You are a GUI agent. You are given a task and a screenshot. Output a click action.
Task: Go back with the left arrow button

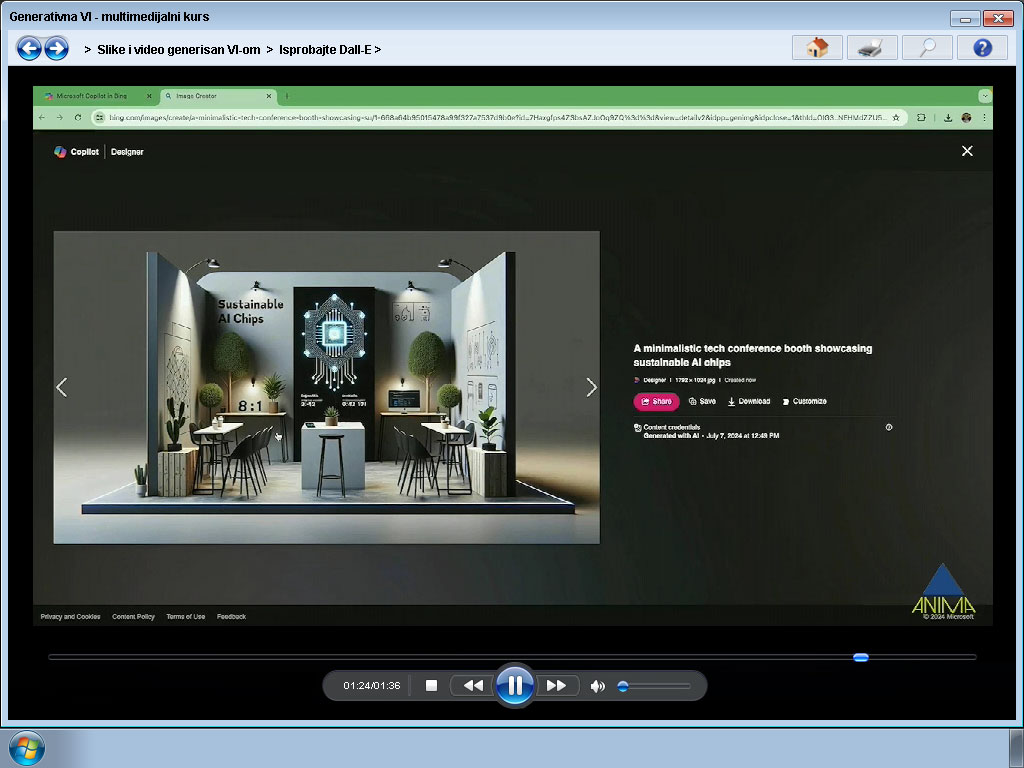pos(29,48)
